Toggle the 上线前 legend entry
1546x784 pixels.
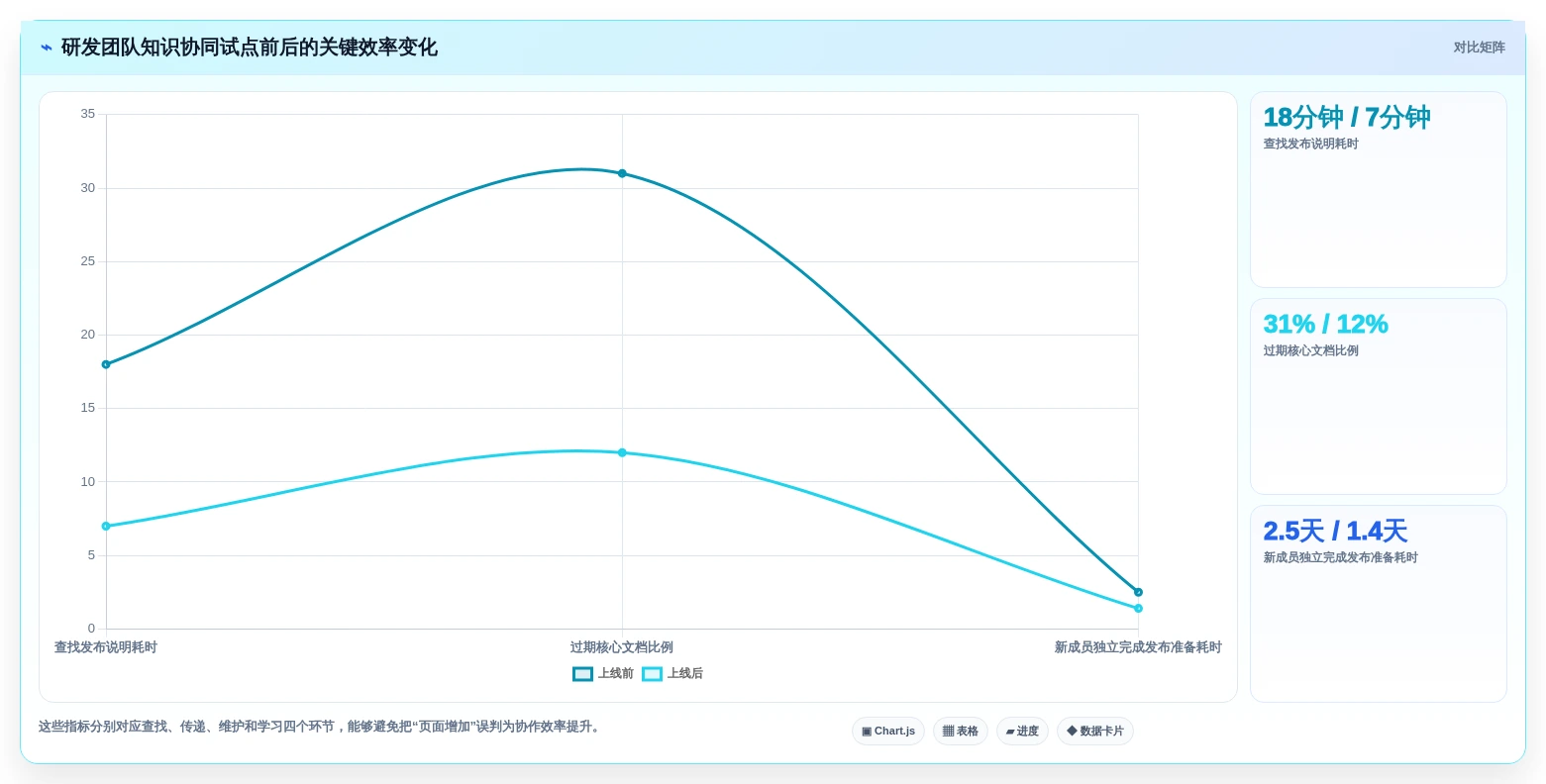tap(603, 674)
